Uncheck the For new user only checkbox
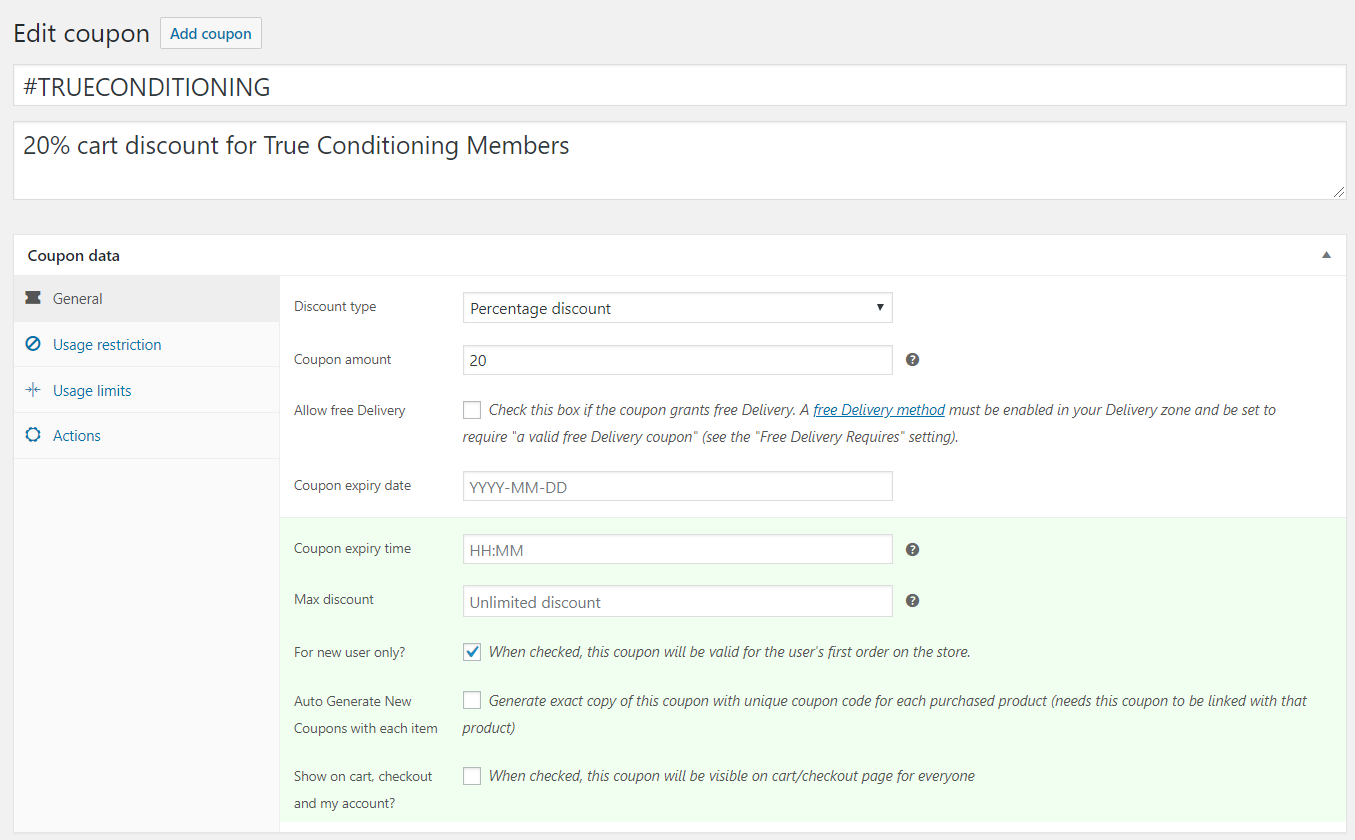This screenshot has width=1355, height=840. tap(472, 651)
